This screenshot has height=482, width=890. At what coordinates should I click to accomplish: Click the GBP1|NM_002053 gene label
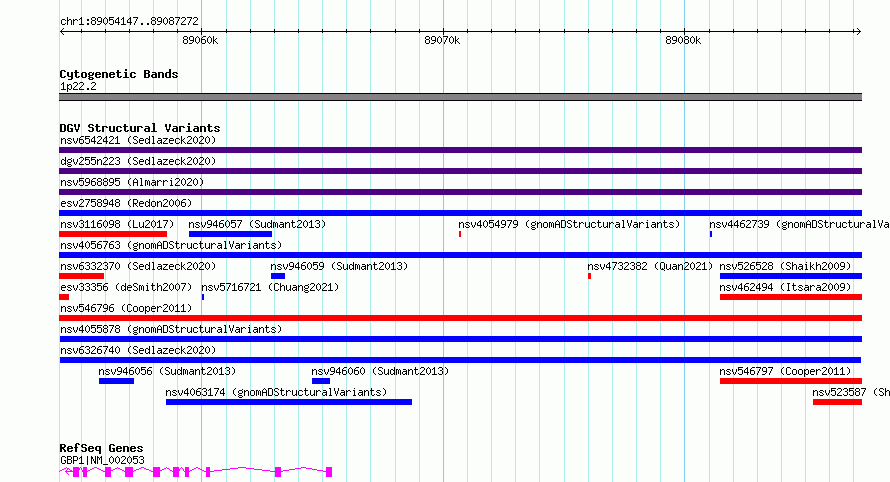click(102, 460)
